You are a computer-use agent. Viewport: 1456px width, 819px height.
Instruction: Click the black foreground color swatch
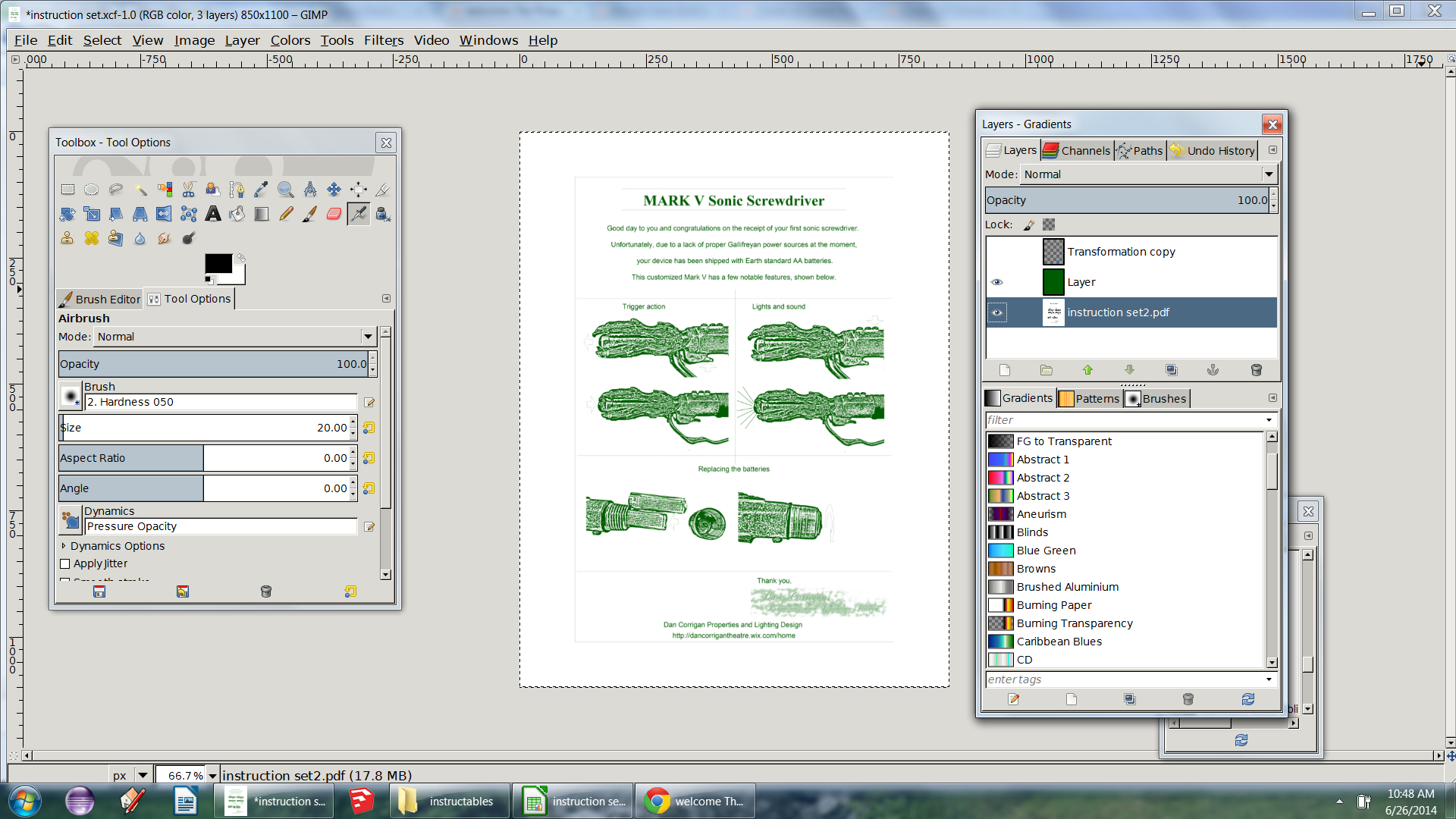(x=218, y=263)
